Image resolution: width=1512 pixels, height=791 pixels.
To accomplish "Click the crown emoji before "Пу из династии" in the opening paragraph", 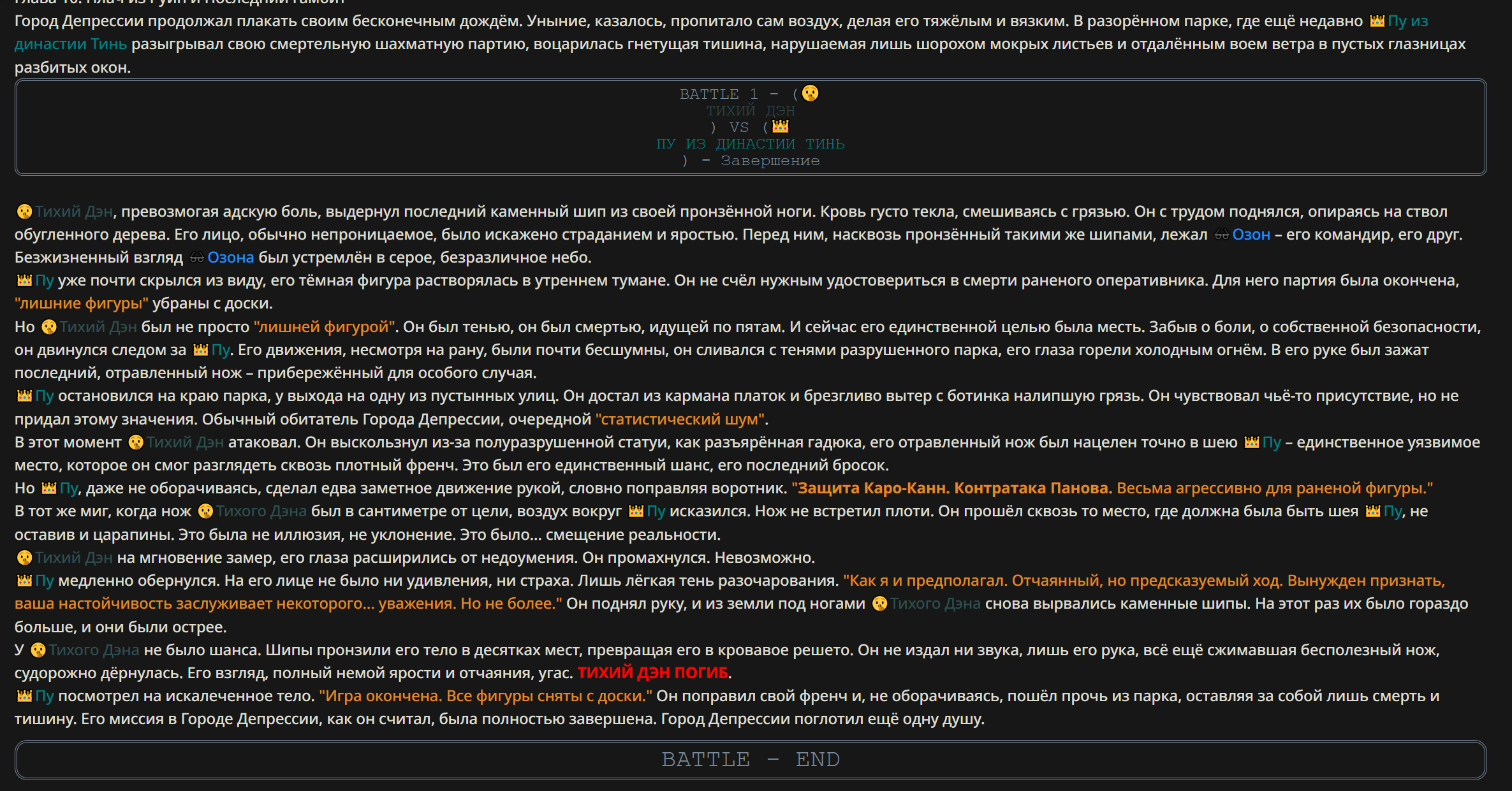I will coord(1377,21).
